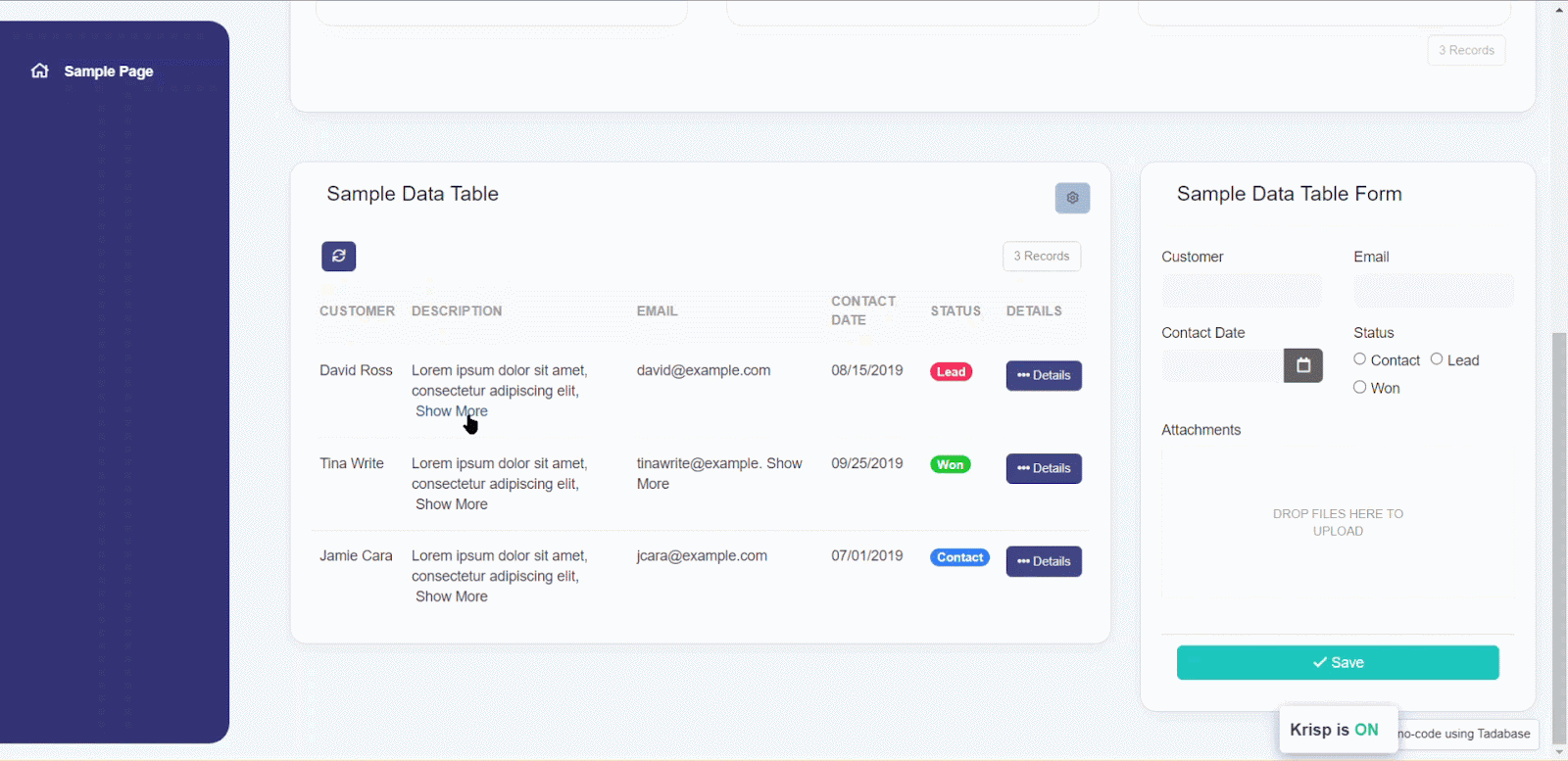Click the page vertical scrollbar thumb

click(1559, 539)
